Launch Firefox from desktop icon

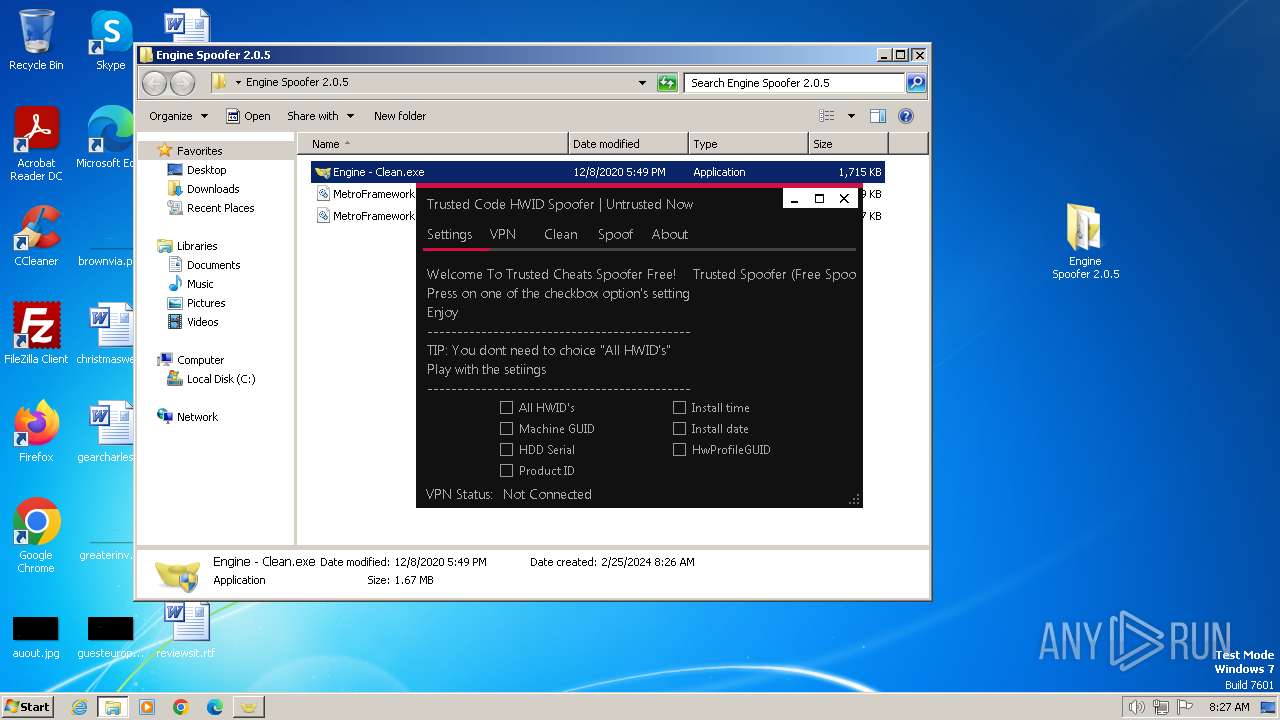click(36, 432)
